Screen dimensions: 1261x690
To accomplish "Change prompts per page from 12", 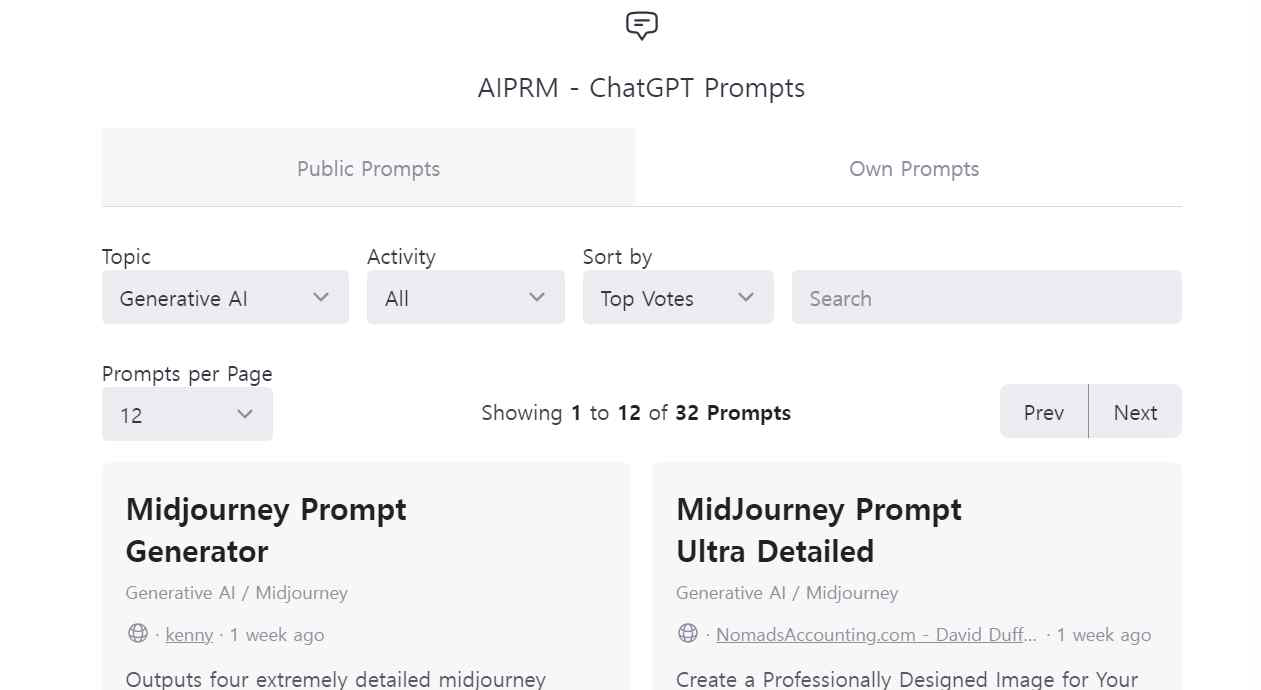I will [187, 414].
